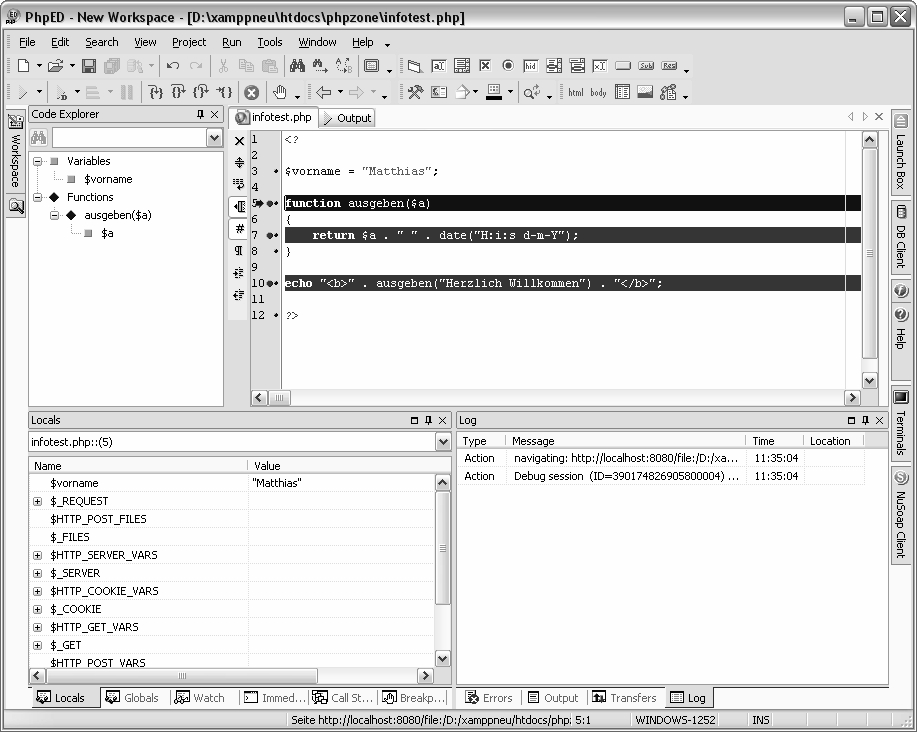Open the color picker toolbar swatch
Screen dimensions: 917x732
point(494,92)
